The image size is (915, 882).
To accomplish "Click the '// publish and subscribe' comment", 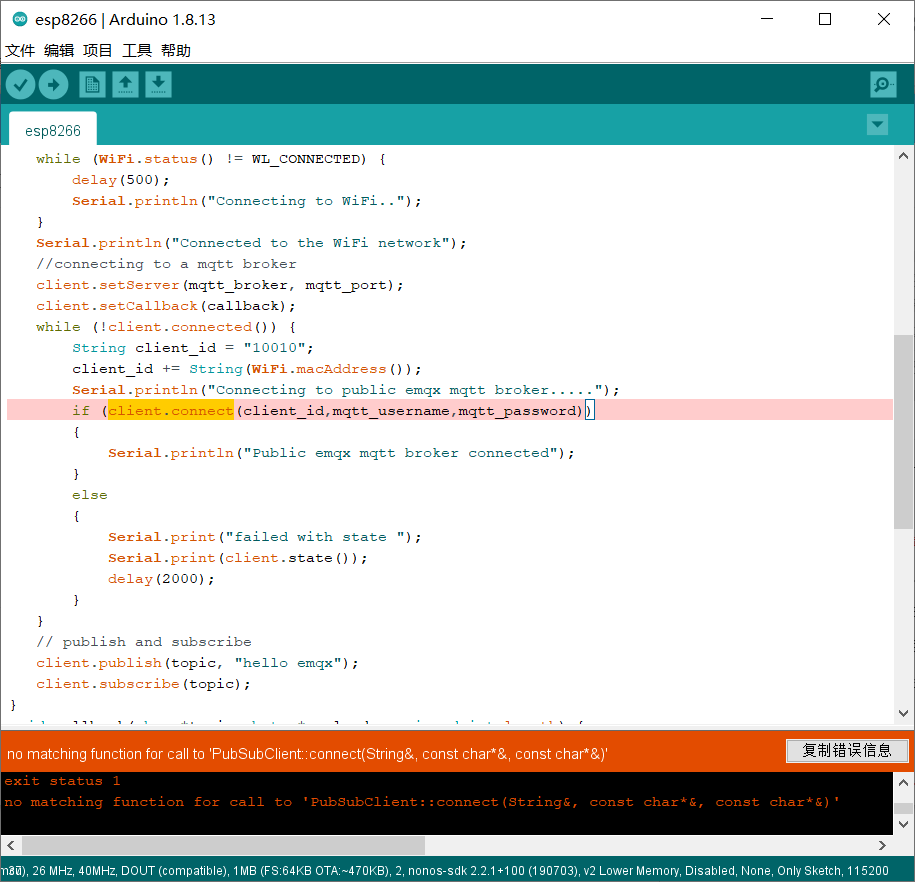I will (144, 643).
